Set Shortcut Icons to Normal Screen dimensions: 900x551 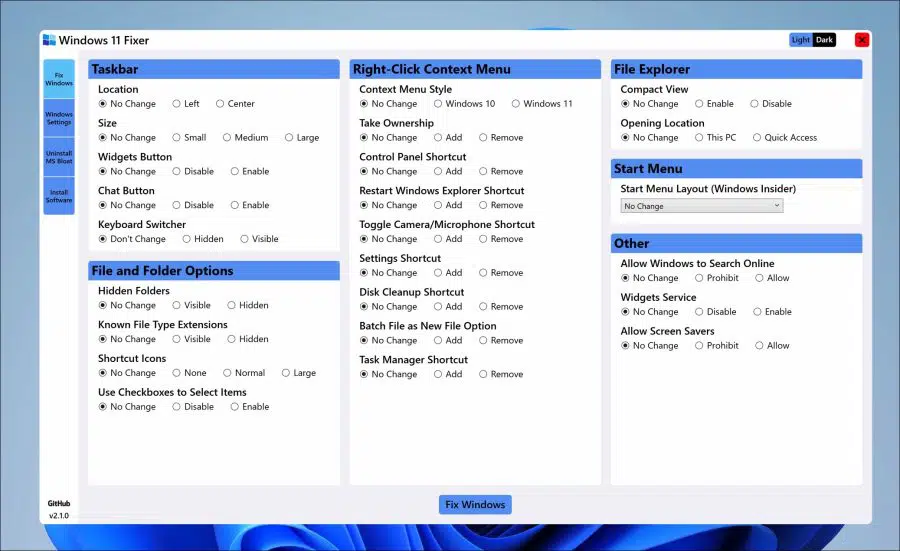tap(245, 373)
